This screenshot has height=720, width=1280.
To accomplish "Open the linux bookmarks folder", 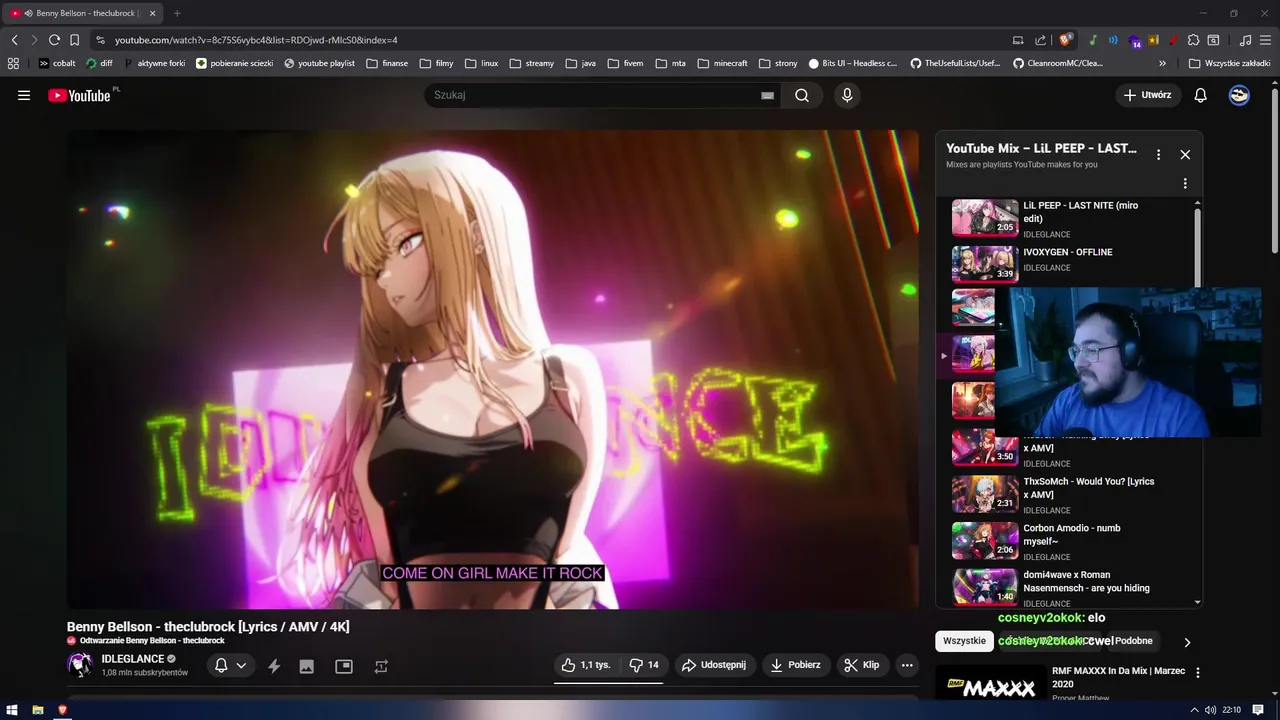I will pos(481,63).
